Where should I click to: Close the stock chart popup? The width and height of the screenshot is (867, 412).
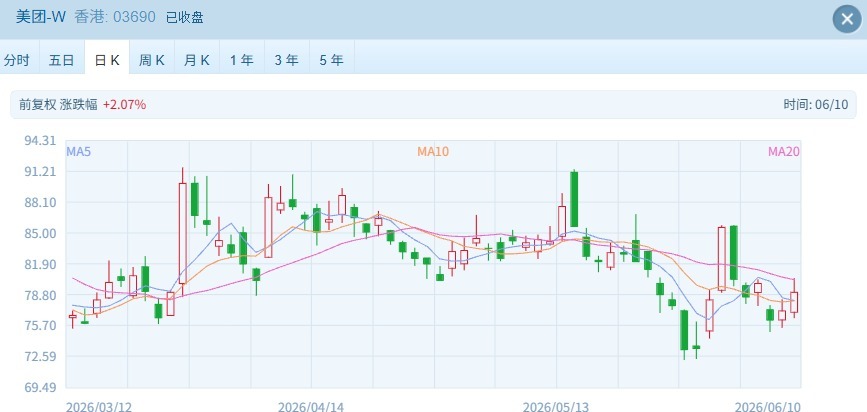(847, 19)
